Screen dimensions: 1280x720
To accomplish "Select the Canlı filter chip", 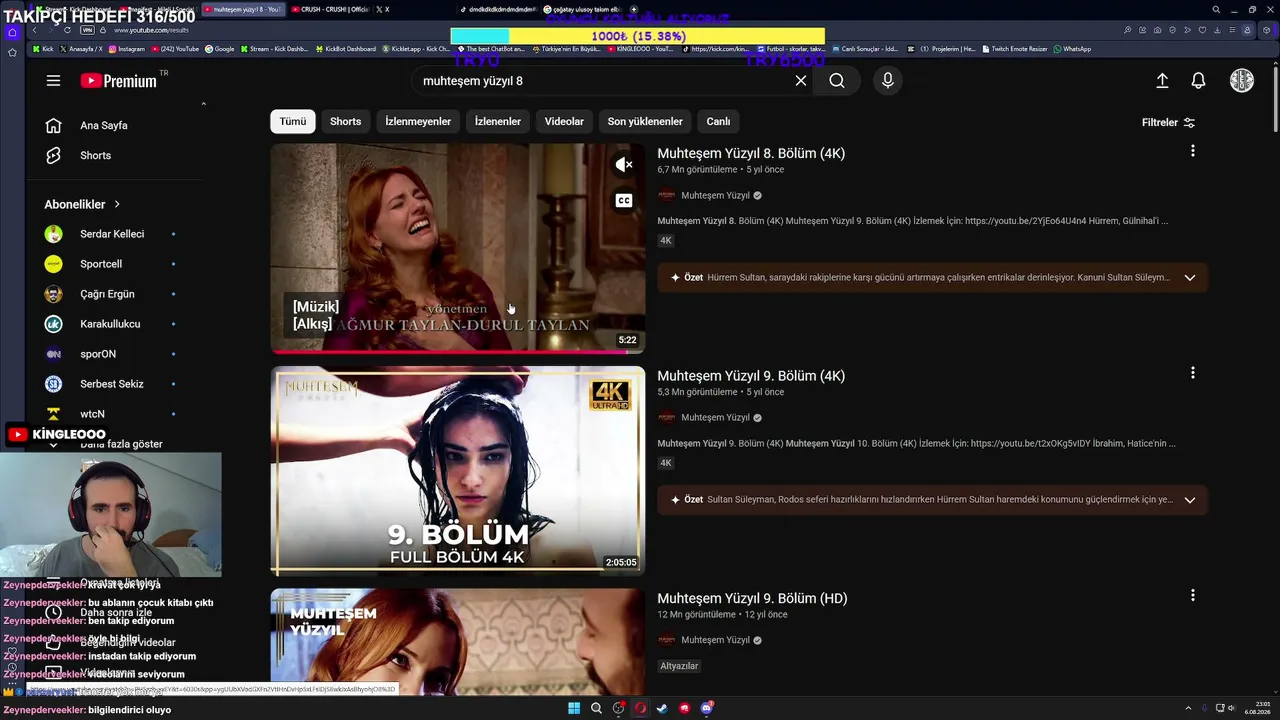I will click(x=719, y=122).
